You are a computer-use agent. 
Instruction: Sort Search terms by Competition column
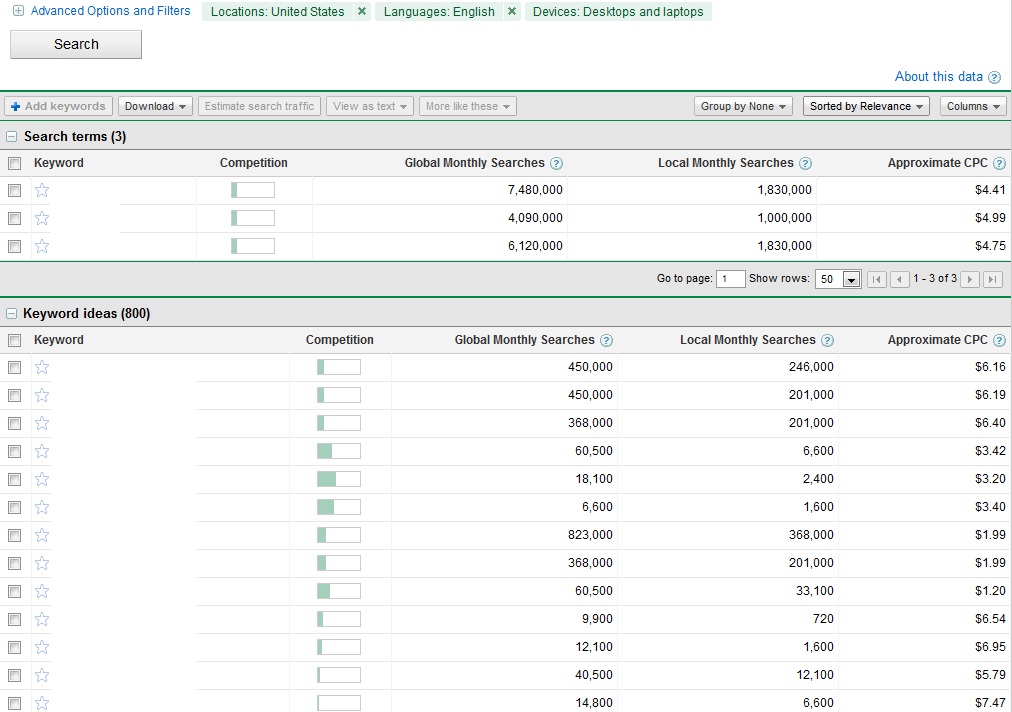tap(254, 163)
